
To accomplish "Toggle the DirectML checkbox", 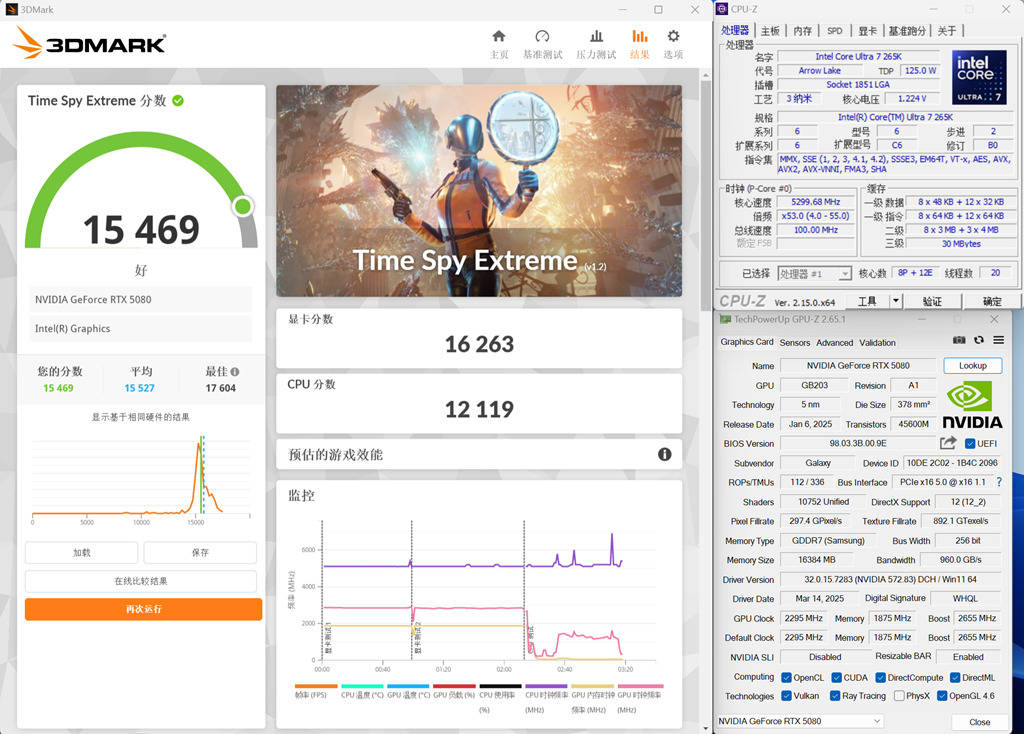I will pyautogui.click(x=955, y=677).
